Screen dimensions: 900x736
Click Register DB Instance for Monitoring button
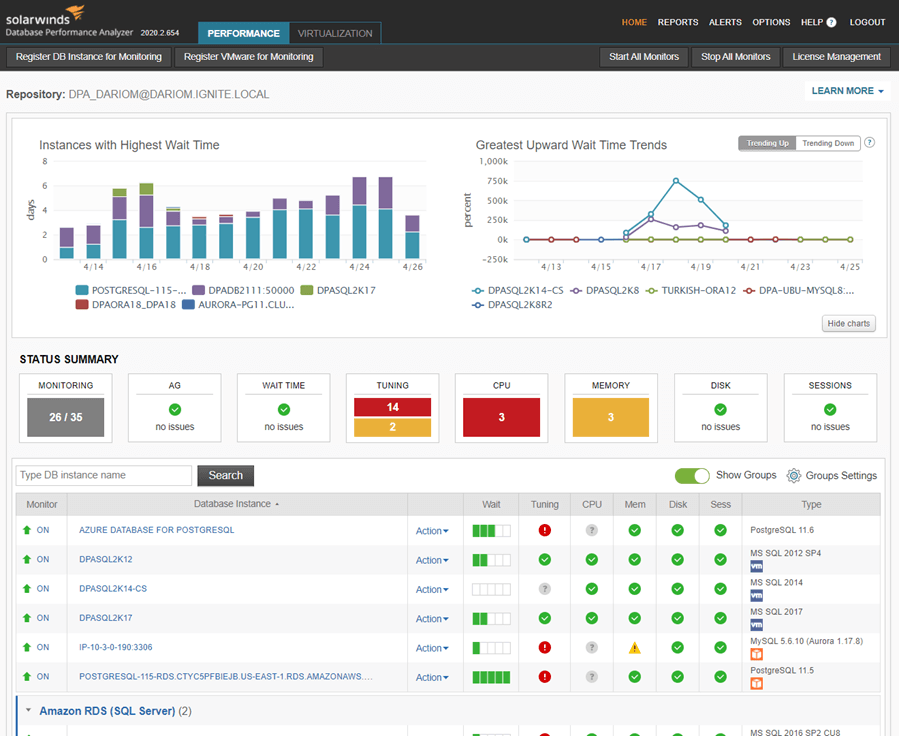(88, 57)
